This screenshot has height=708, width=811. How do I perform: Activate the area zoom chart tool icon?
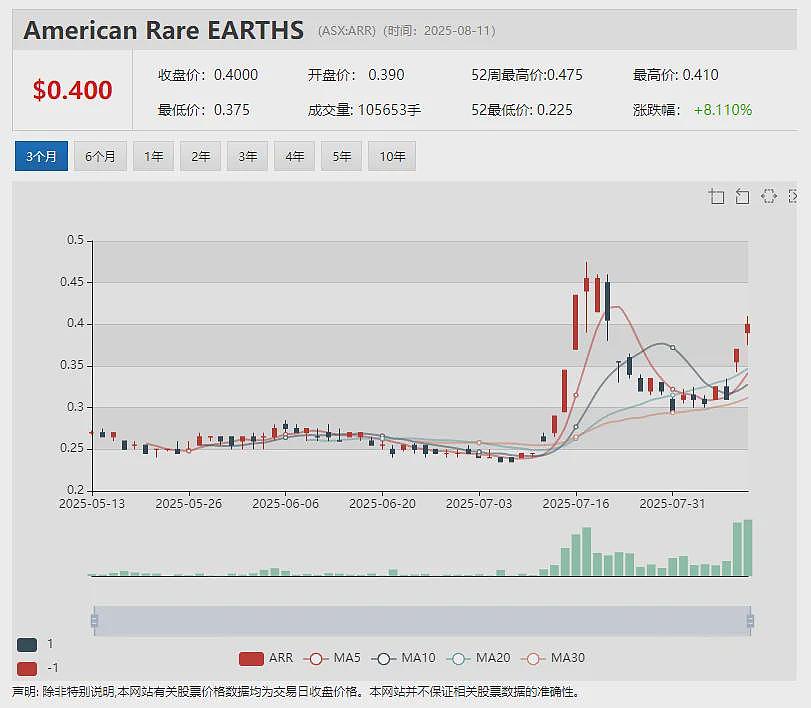point(716,197)
